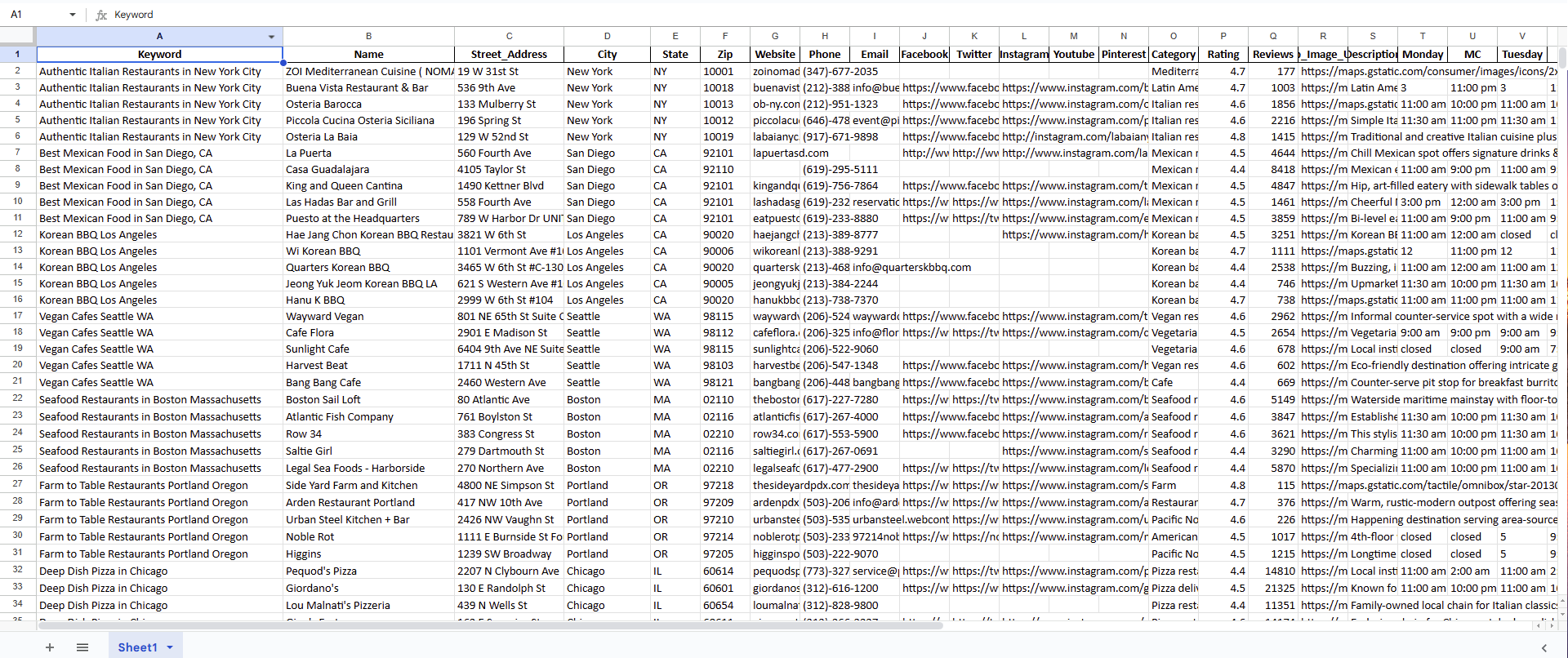
Task: Select the 4105 Taylor St address cell
Action: pos(509,169)
